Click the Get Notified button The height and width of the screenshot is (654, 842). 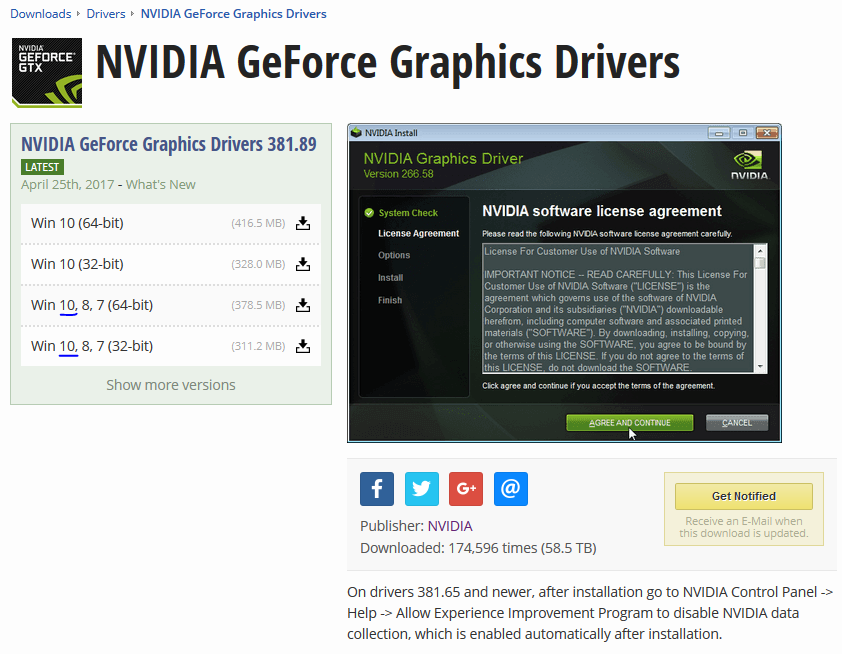click(x=744, y=496)
